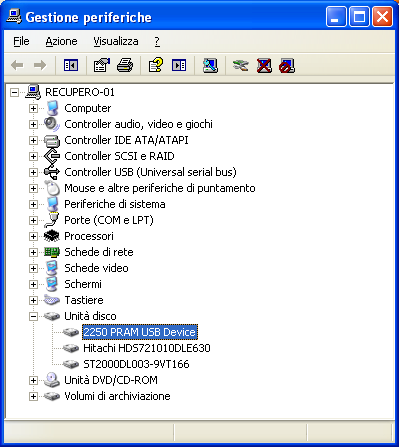
Task: Click the Forward arrow toolbar button
Action: coord(40,65)
